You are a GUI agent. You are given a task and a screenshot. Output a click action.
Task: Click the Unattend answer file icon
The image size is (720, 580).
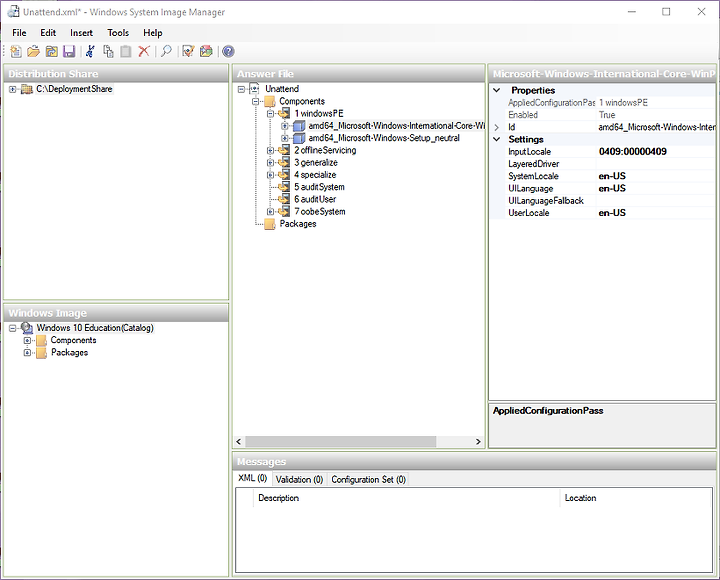click(254, 89)
